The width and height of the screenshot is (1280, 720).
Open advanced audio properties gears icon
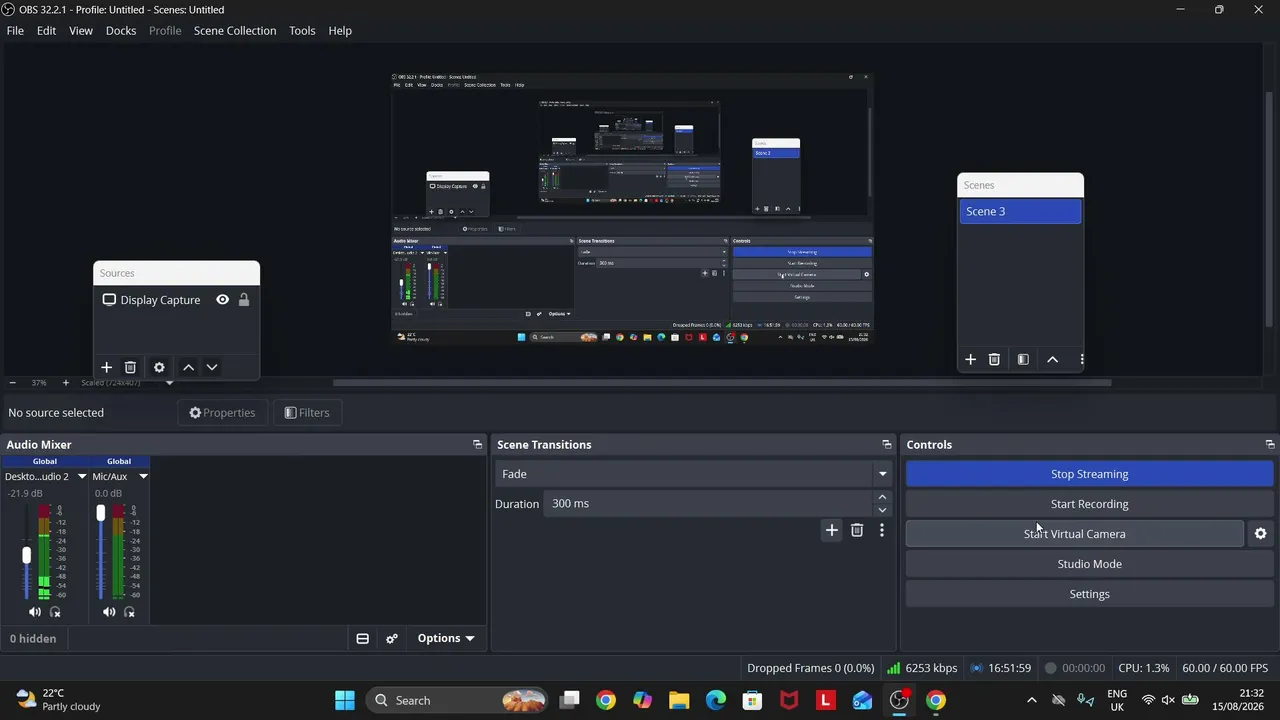pyautogui.click(x=392, y=638)
